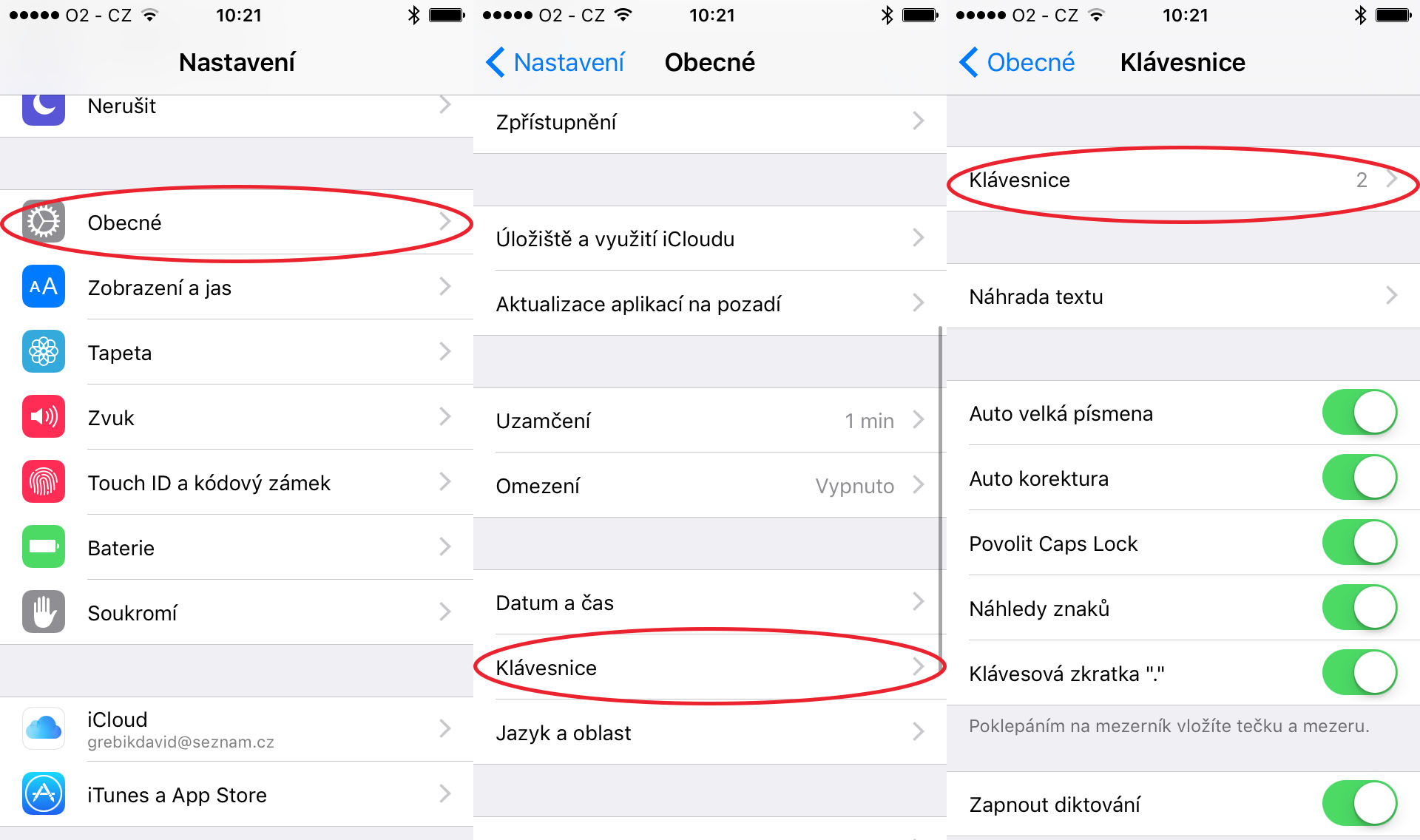This screenshot has height=840, width=1420.
Task: Tap the Touch ID fingerprint icon
Action: pos(44,482)
